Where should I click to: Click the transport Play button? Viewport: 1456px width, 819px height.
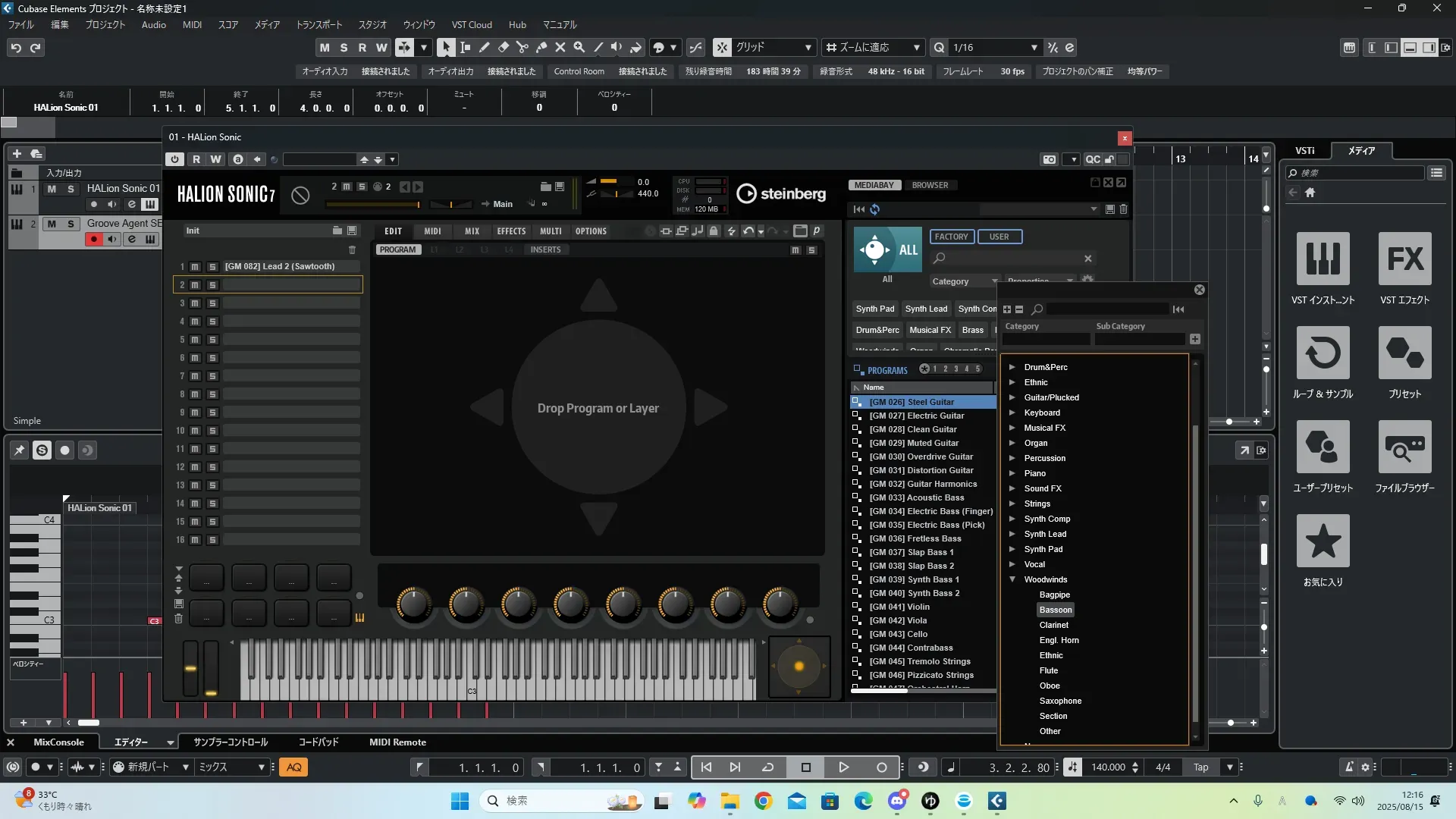coord(843,767)
